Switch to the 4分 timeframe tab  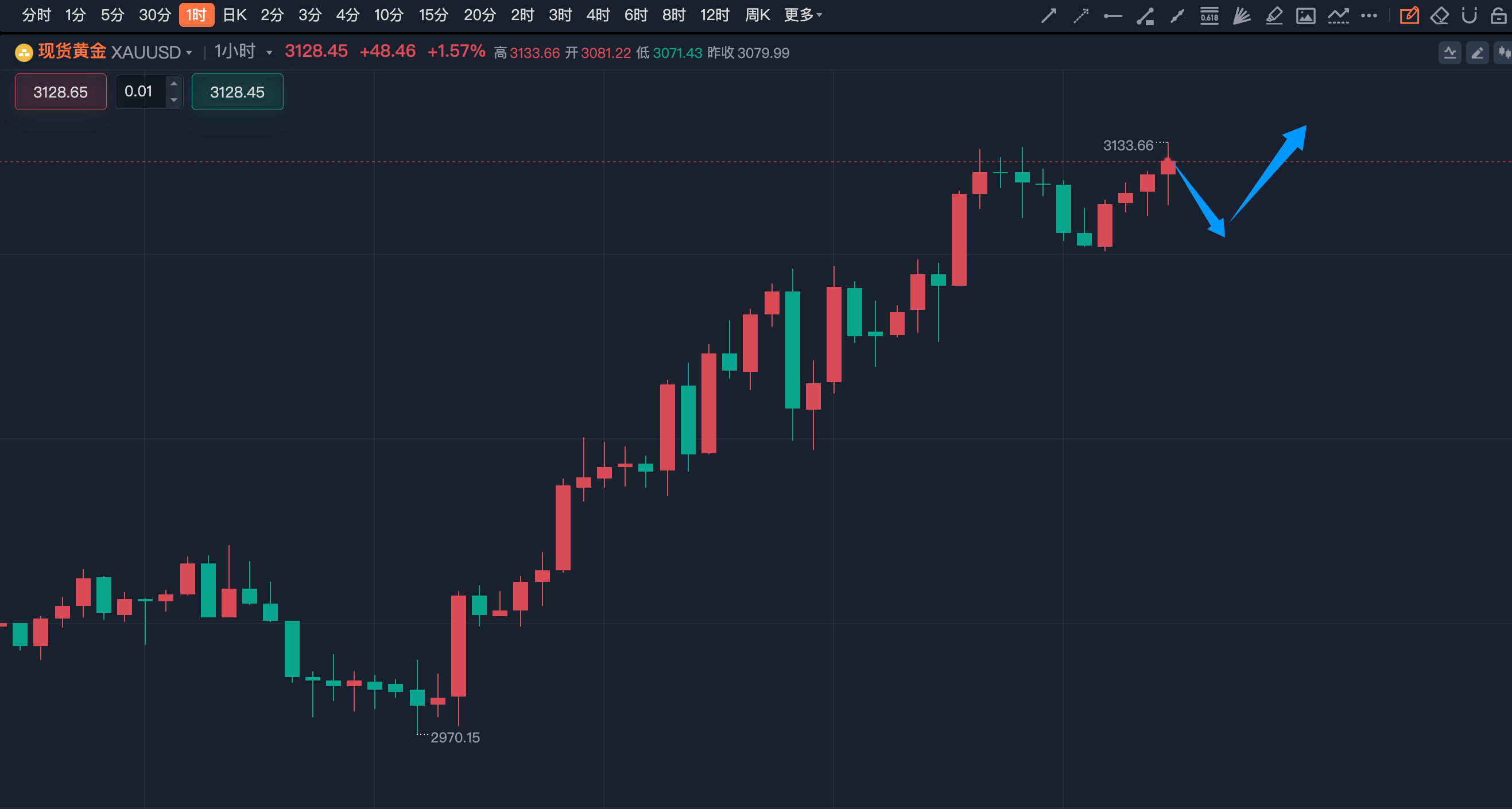pos(347,15)
